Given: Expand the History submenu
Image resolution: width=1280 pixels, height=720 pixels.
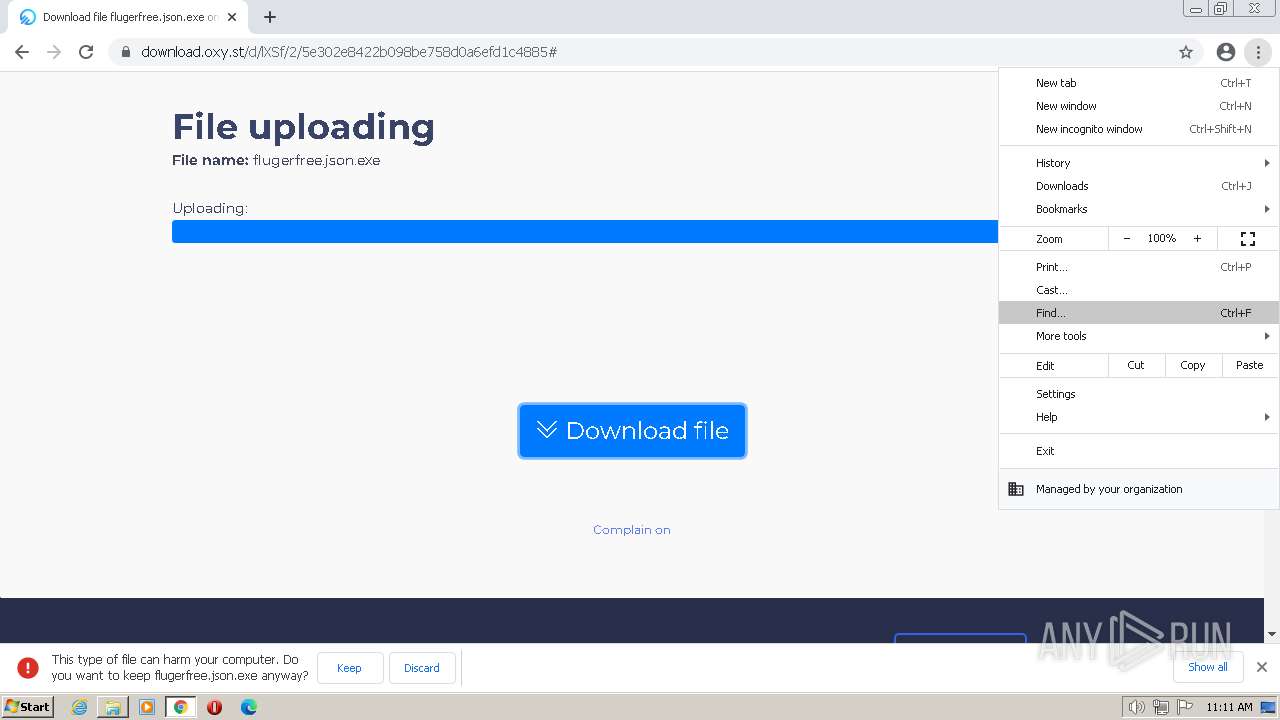Looking at the screenshot, I should 1139,163.
